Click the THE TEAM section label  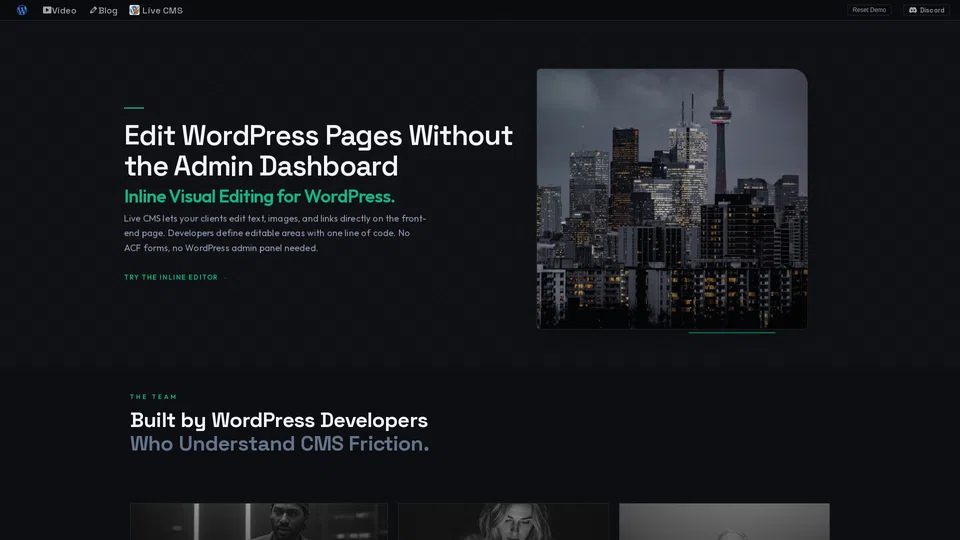[x=153, y=397]
